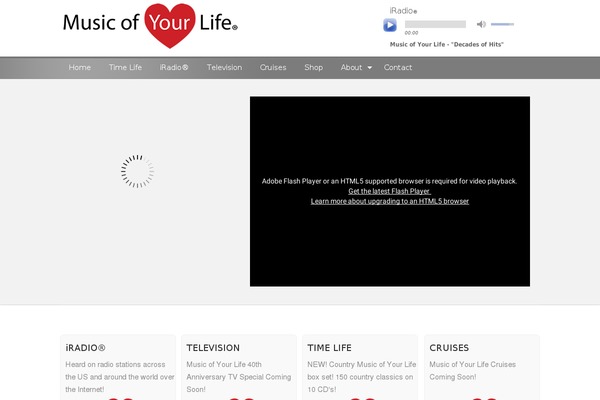Mute the iRadio speaker icon
The image size is (600, 400).
(481, 24)
